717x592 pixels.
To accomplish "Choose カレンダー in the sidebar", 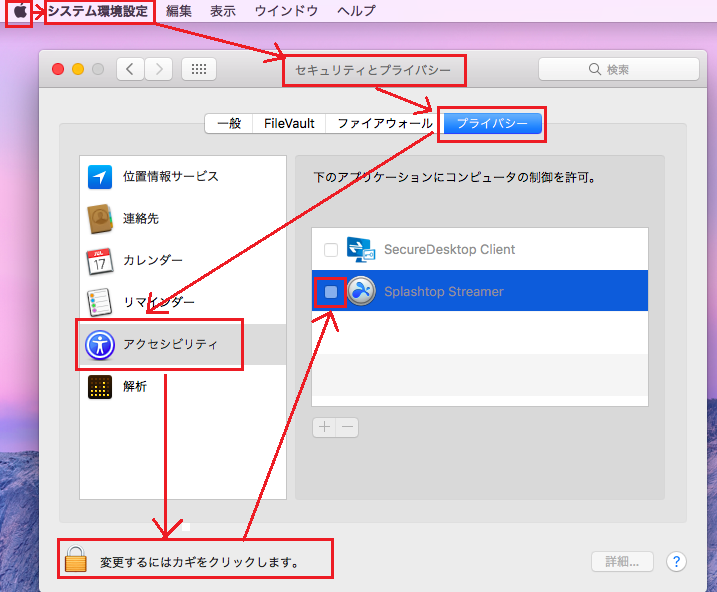I will tap(183, 261).
